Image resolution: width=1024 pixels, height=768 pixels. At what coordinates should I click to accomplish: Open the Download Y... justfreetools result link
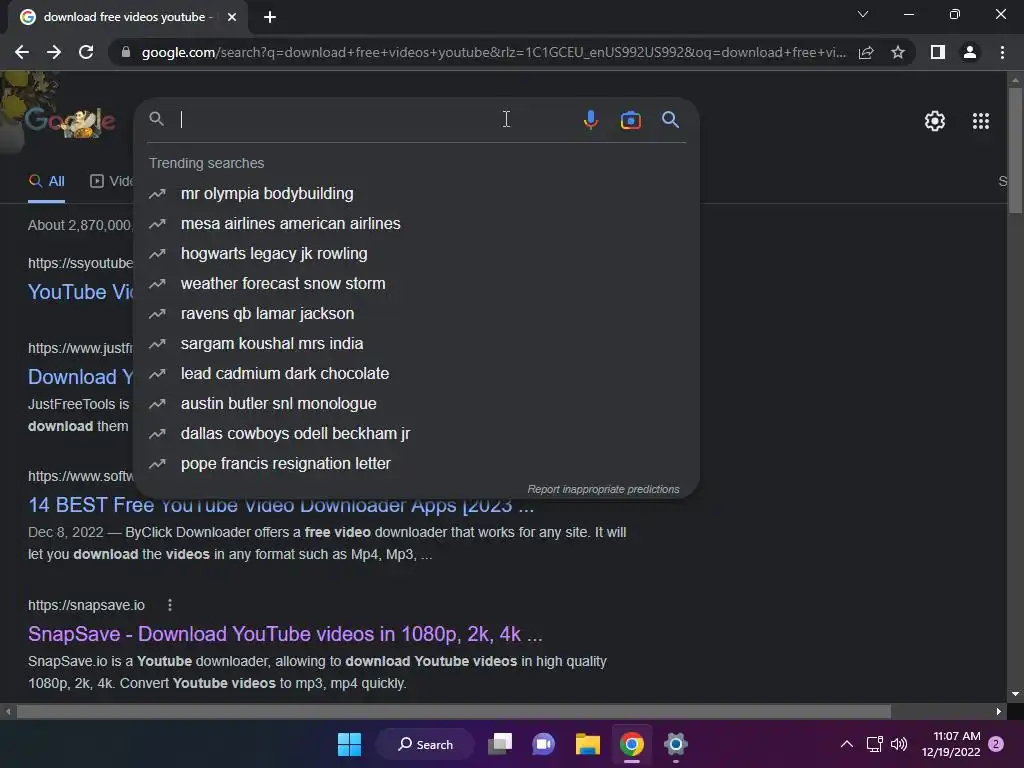80,377
